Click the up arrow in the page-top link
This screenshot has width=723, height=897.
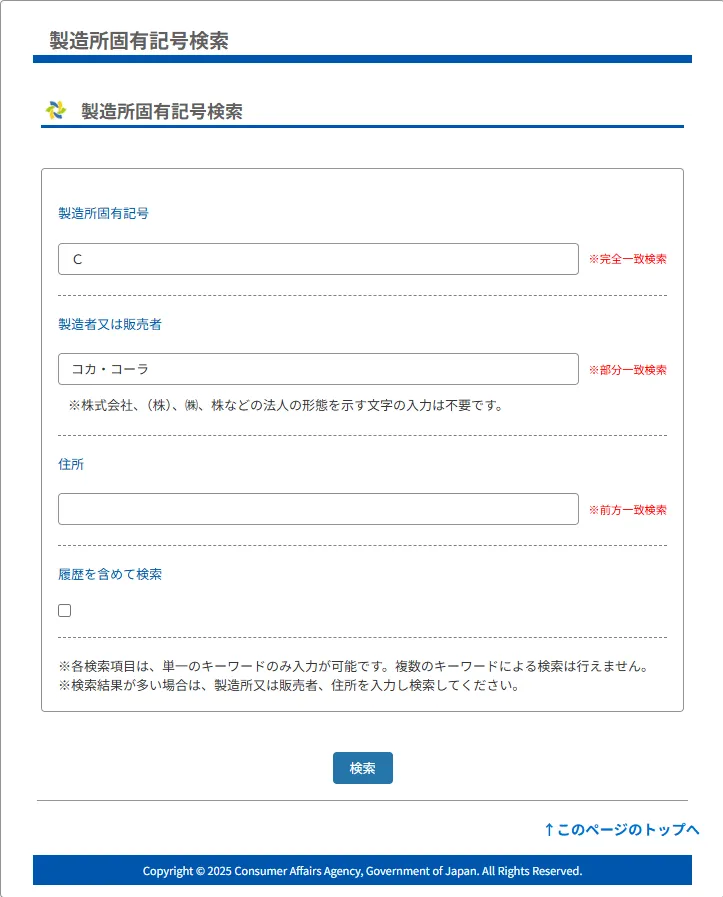[x=549, y=829]
